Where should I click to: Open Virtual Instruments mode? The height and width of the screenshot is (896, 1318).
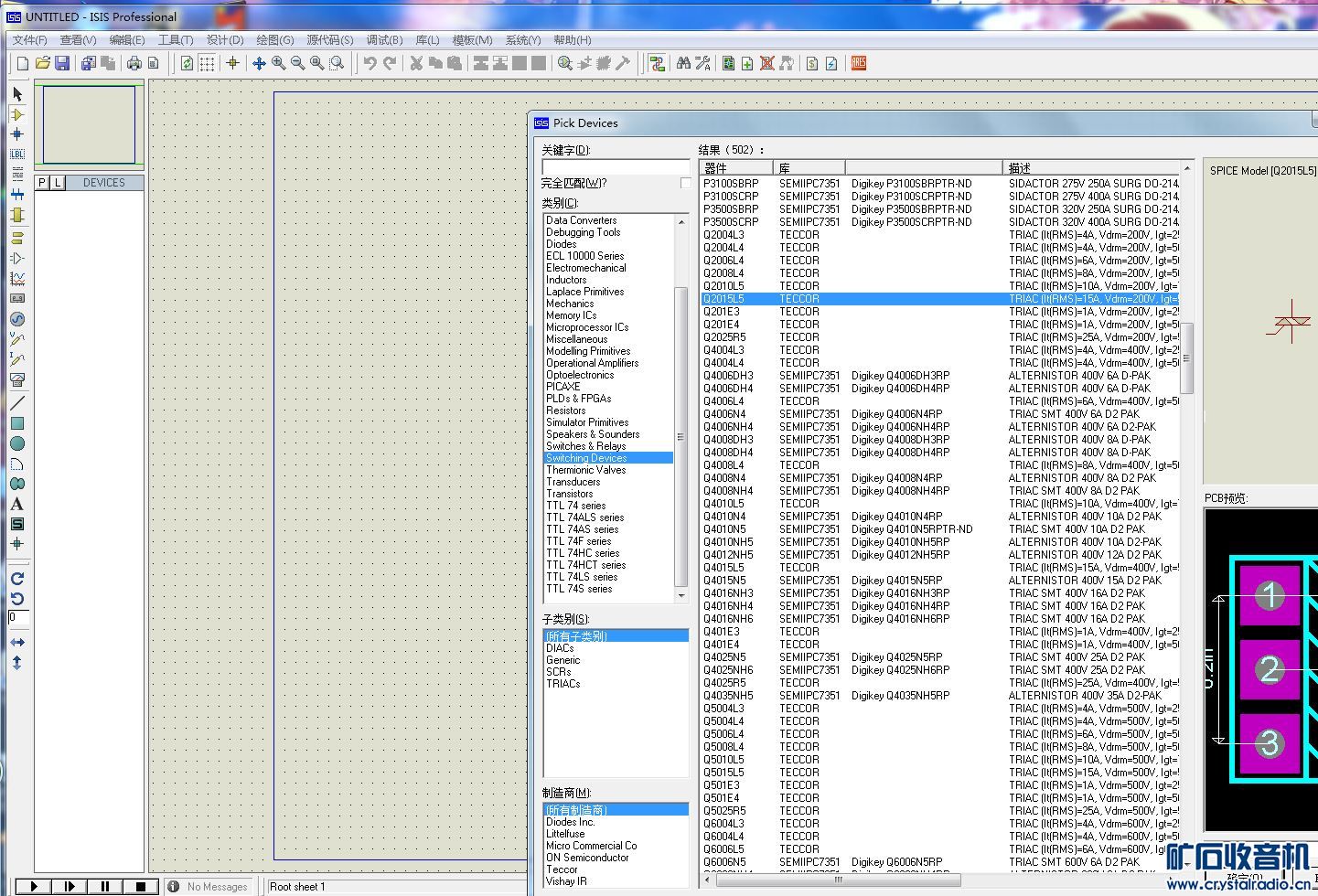[x=17, y=379]
